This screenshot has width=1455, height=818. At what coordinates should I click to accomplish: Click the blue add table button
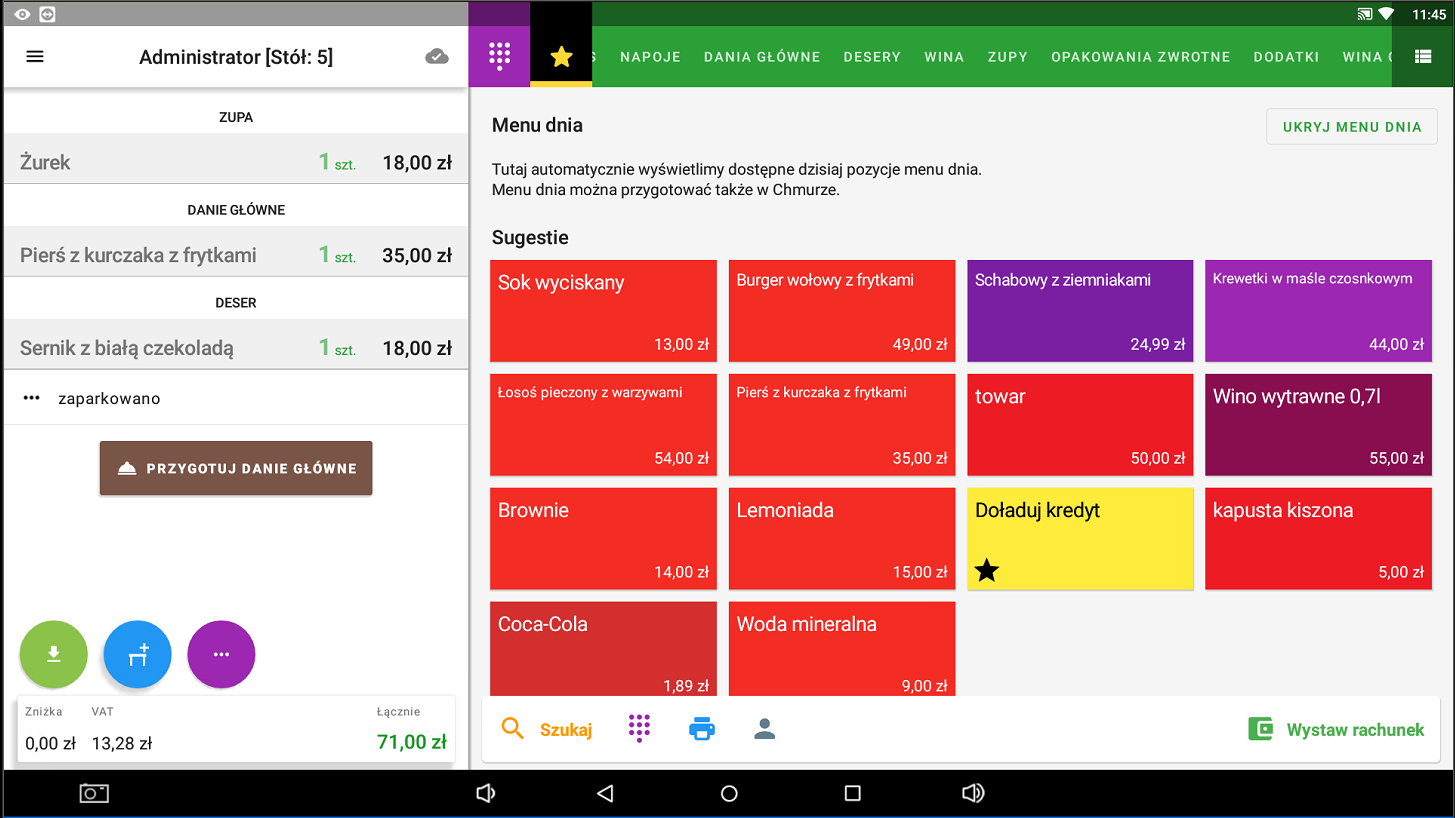[x=138, y=654]
